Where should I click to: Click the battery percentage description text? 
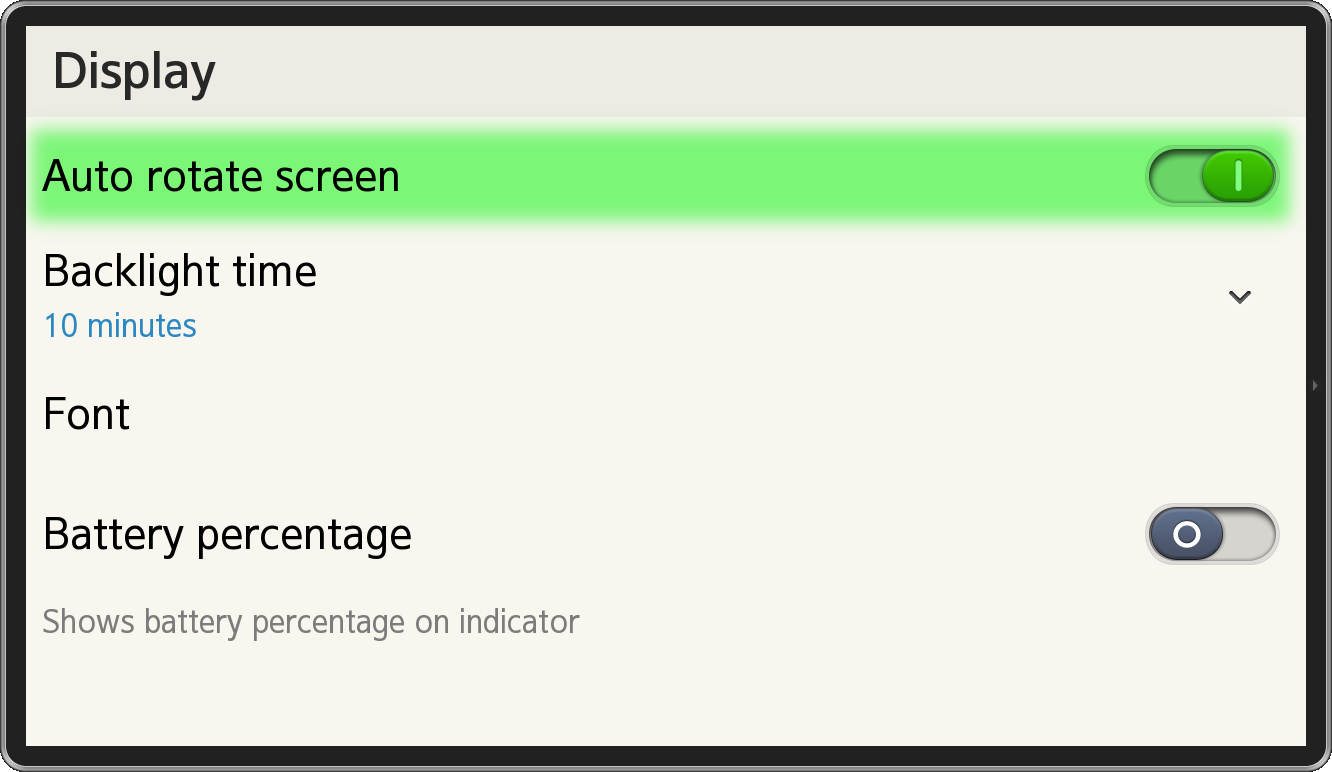pos(311,622)
